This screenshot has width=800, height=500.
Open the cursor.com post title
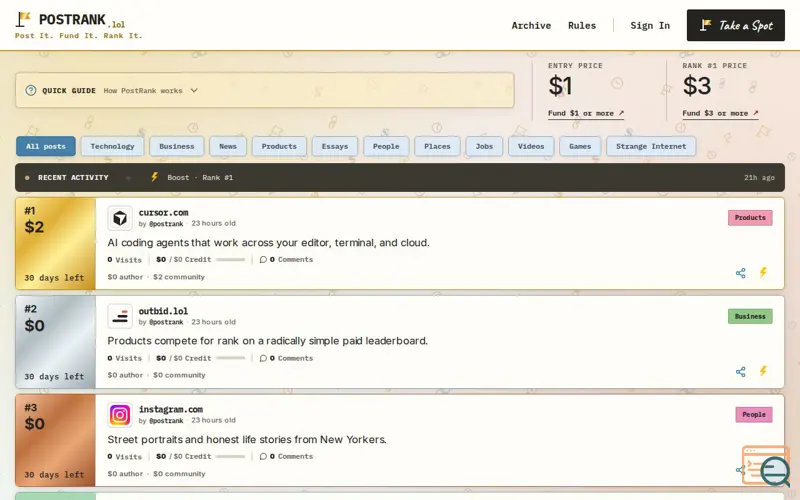click(x=163, y=213)
